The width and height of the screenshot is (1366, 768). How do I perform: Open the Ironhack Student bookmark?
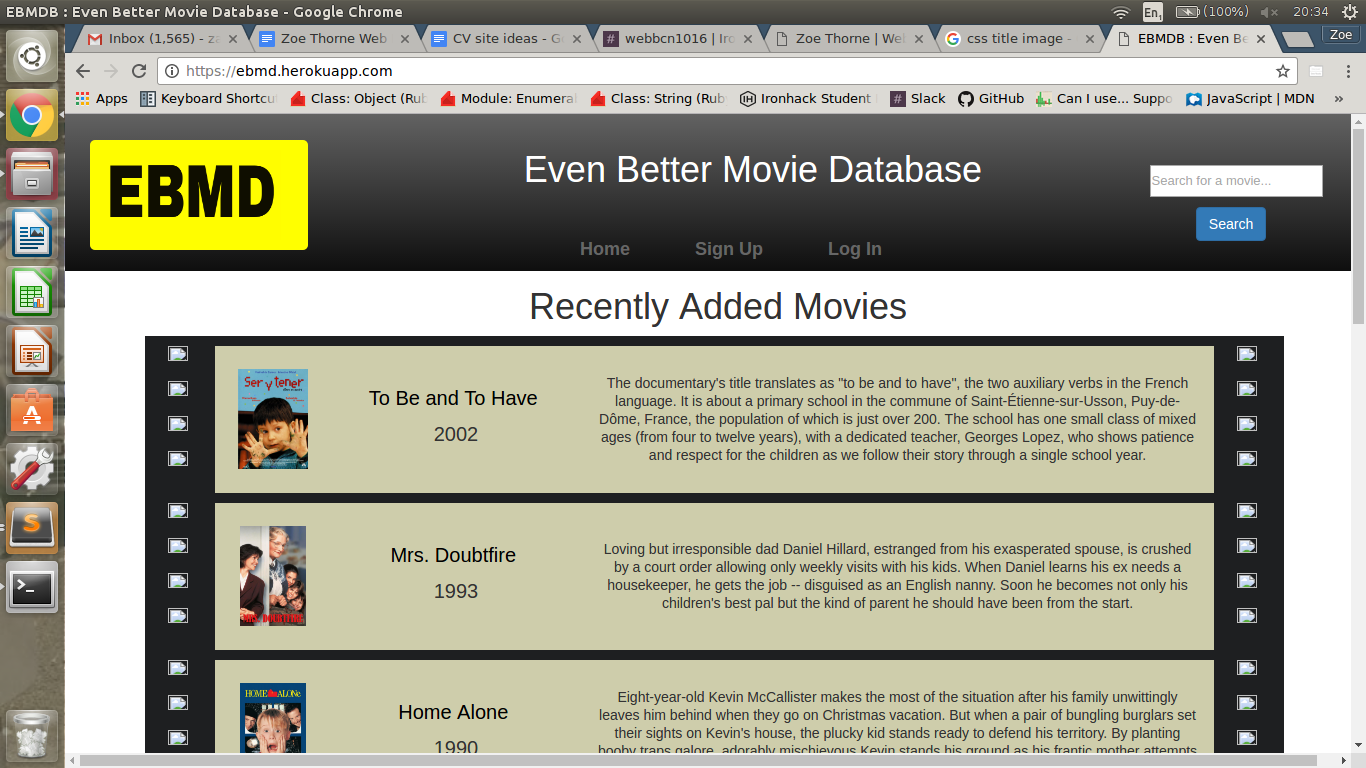tap(806, 98)
